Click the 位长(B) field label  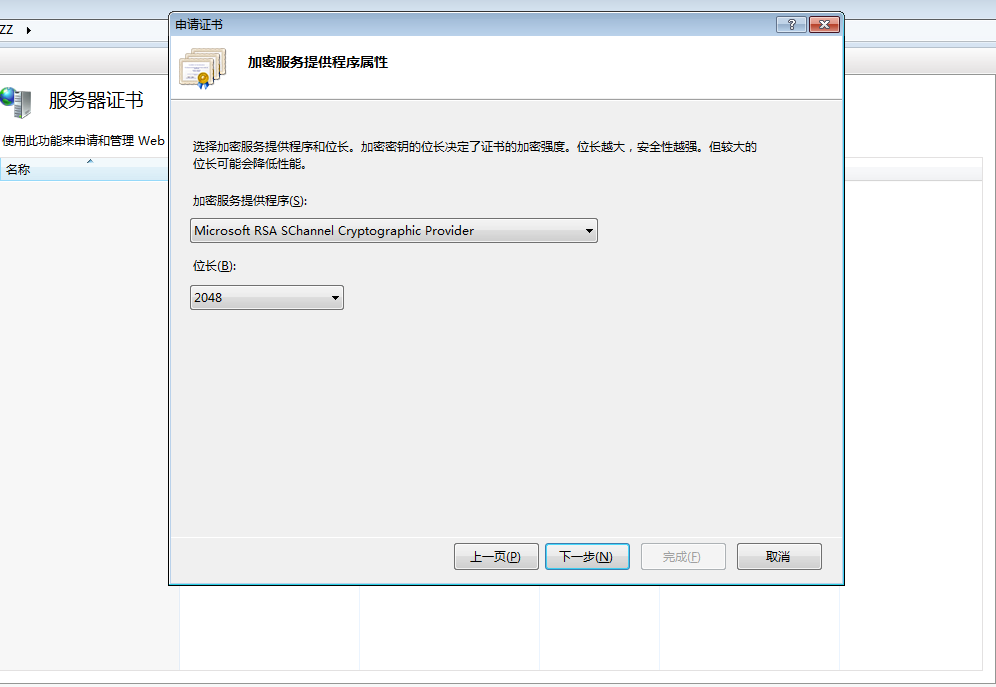pyautogui.click(x=214, y=266)
